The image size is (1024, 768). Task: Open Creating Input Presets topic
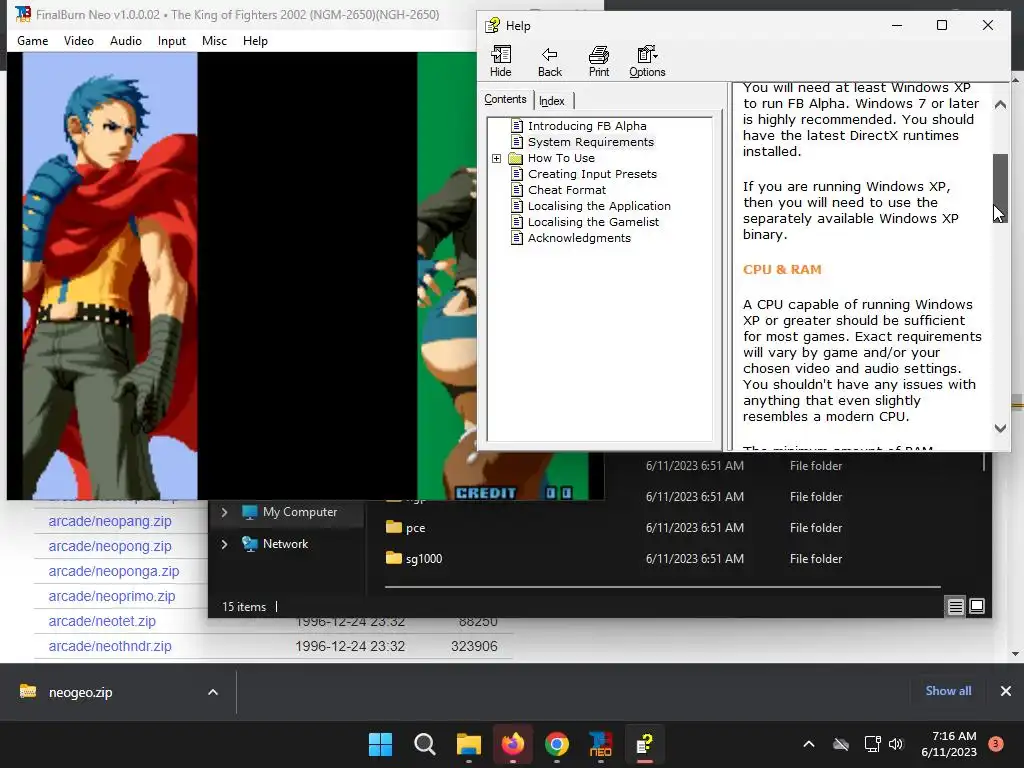pos(592,174)
